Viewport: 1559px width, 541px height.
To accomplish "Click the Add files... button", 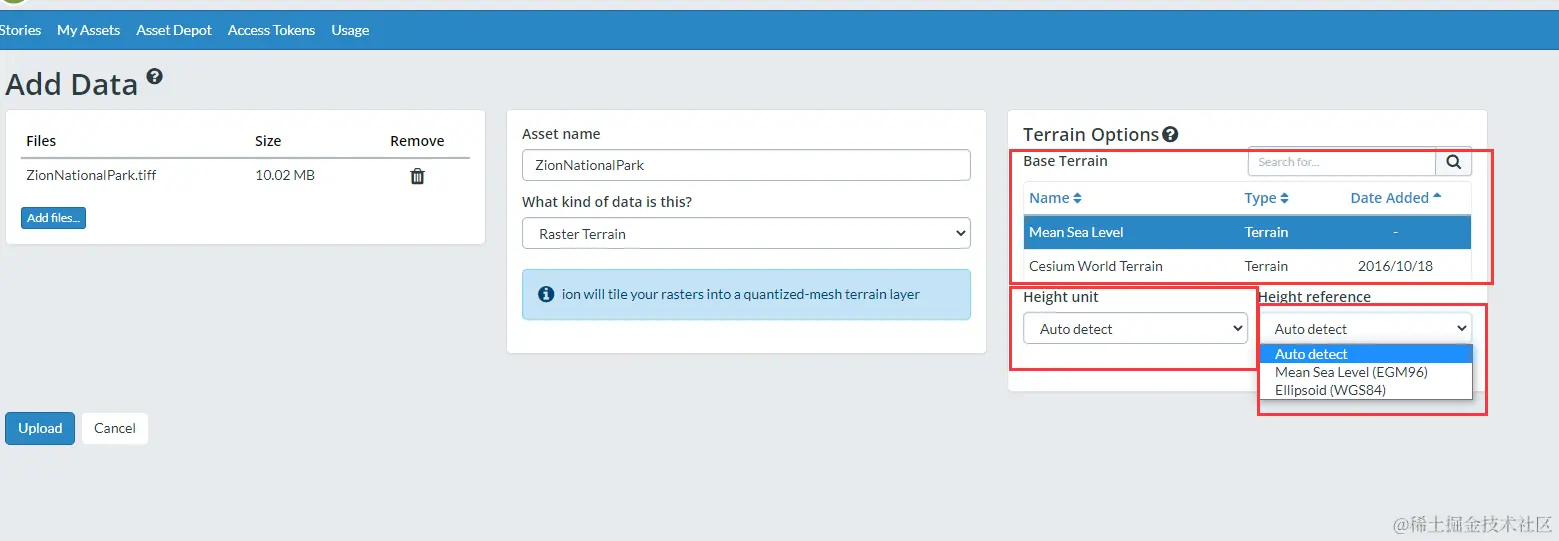I will click(53, 218).
